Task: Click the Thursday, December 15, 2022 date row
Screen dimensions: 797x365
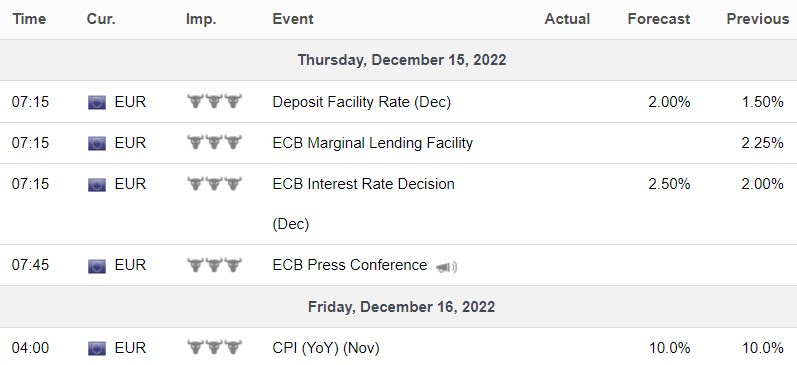Action: 398,60
